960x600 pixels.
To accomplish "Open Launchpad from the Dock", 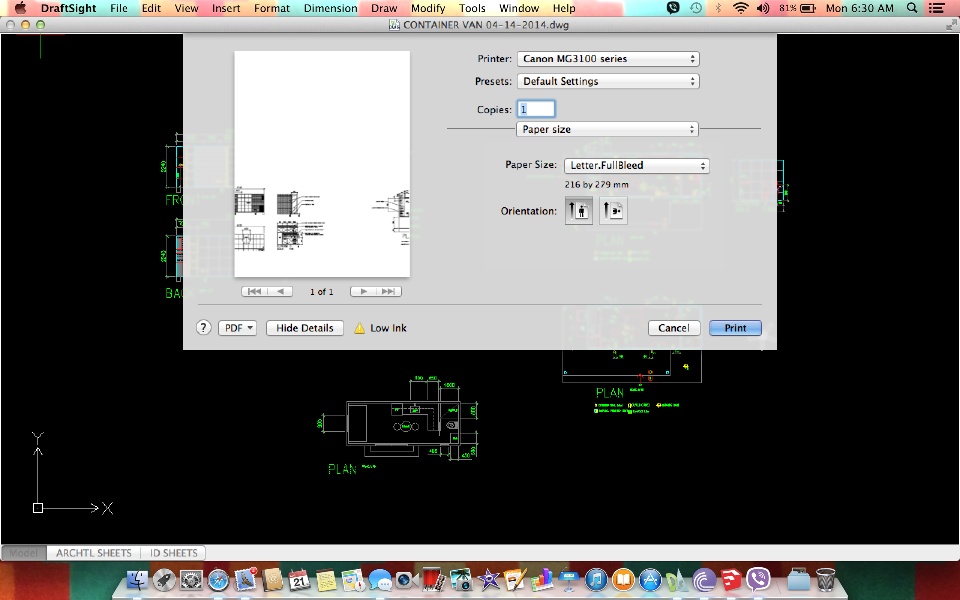I will (164, 579).
